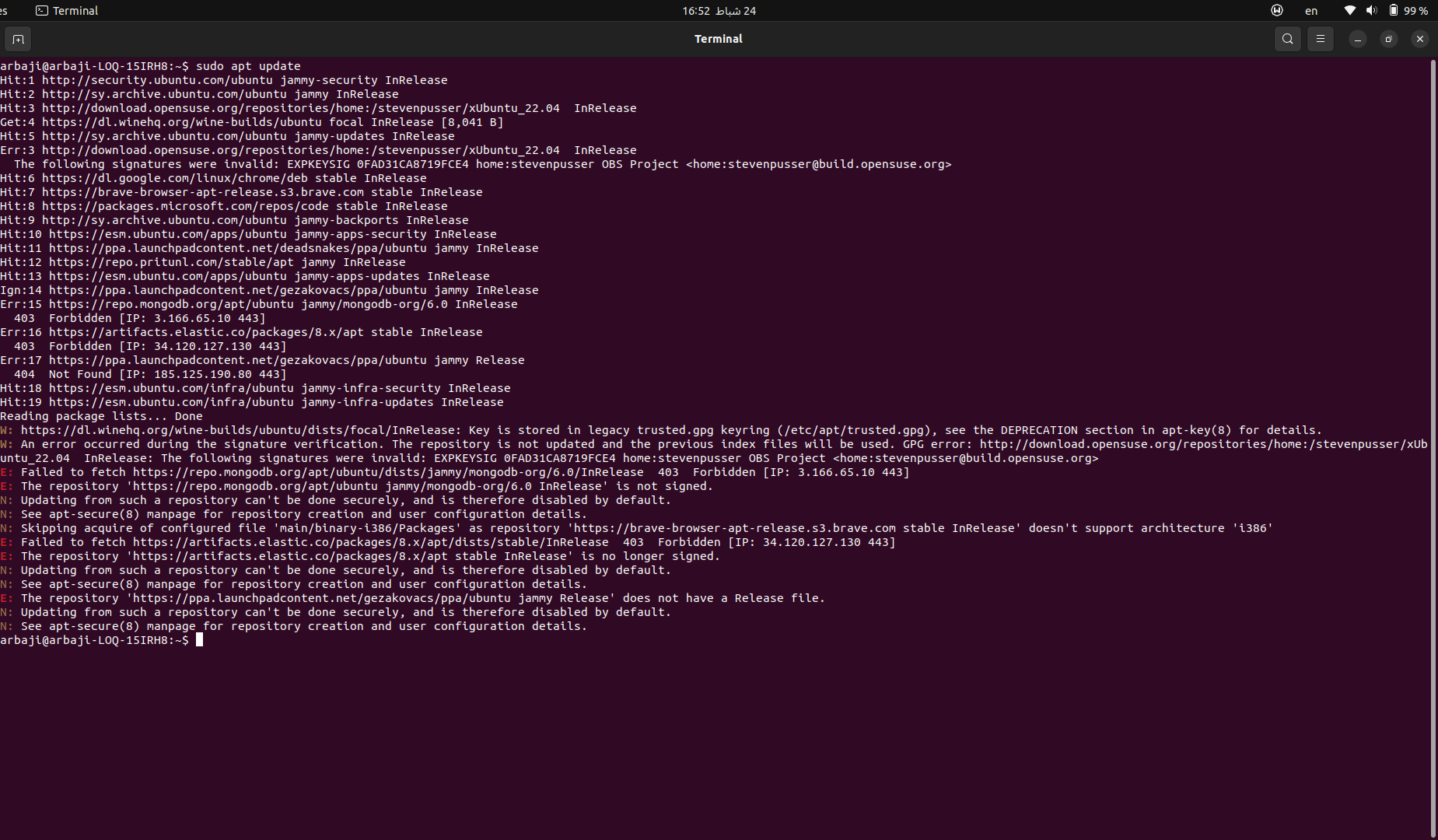This screenshot has height=840, width=1438.
Task: Click the Wi-Fi icon in top bar
Action: [x=1350, y=11]
